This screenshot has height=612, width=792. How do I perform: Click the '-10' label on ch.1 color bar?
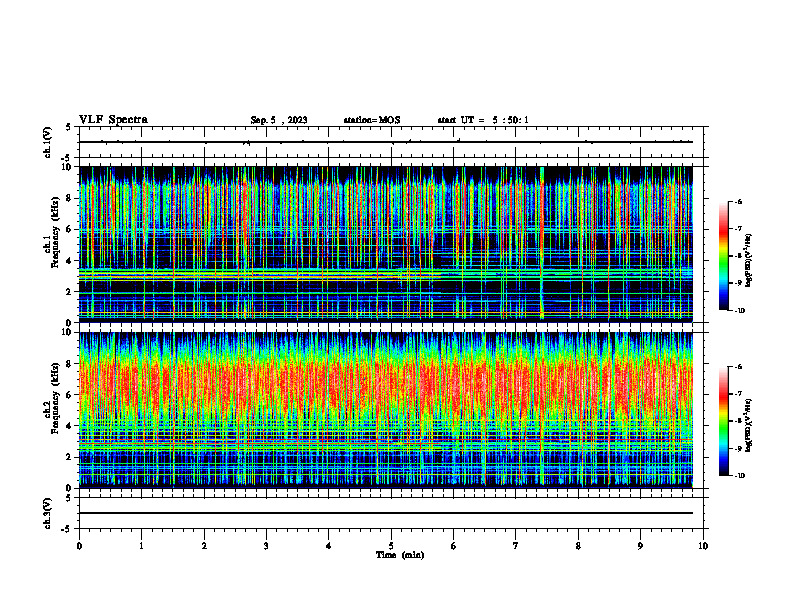click(x=739, y=310)
